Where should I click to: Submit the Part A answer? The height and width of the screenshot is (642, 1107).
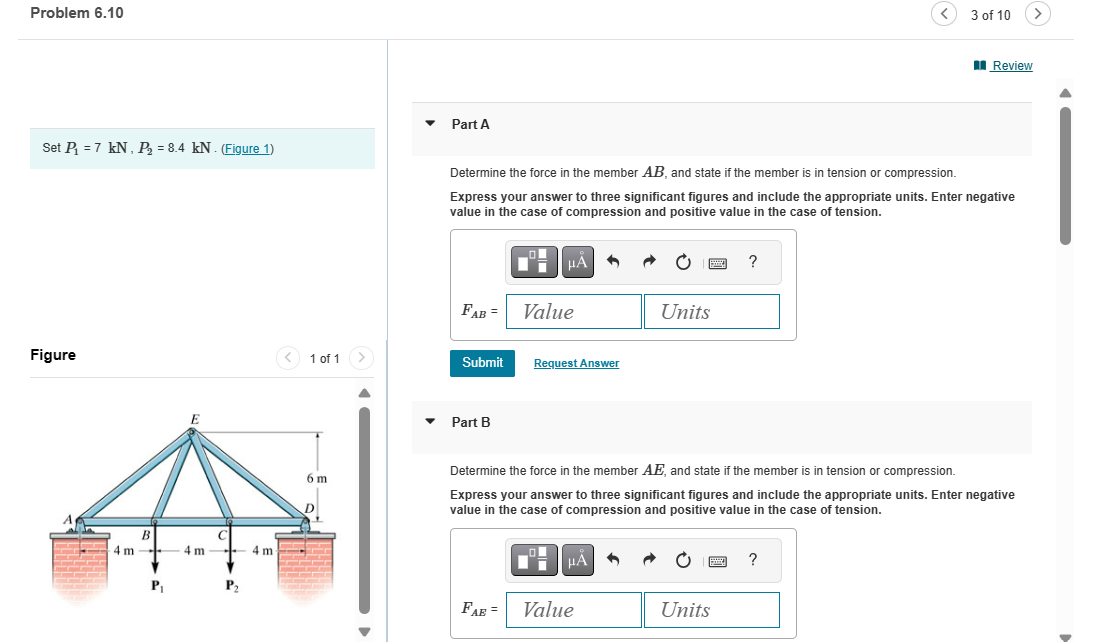coord(482,363)
